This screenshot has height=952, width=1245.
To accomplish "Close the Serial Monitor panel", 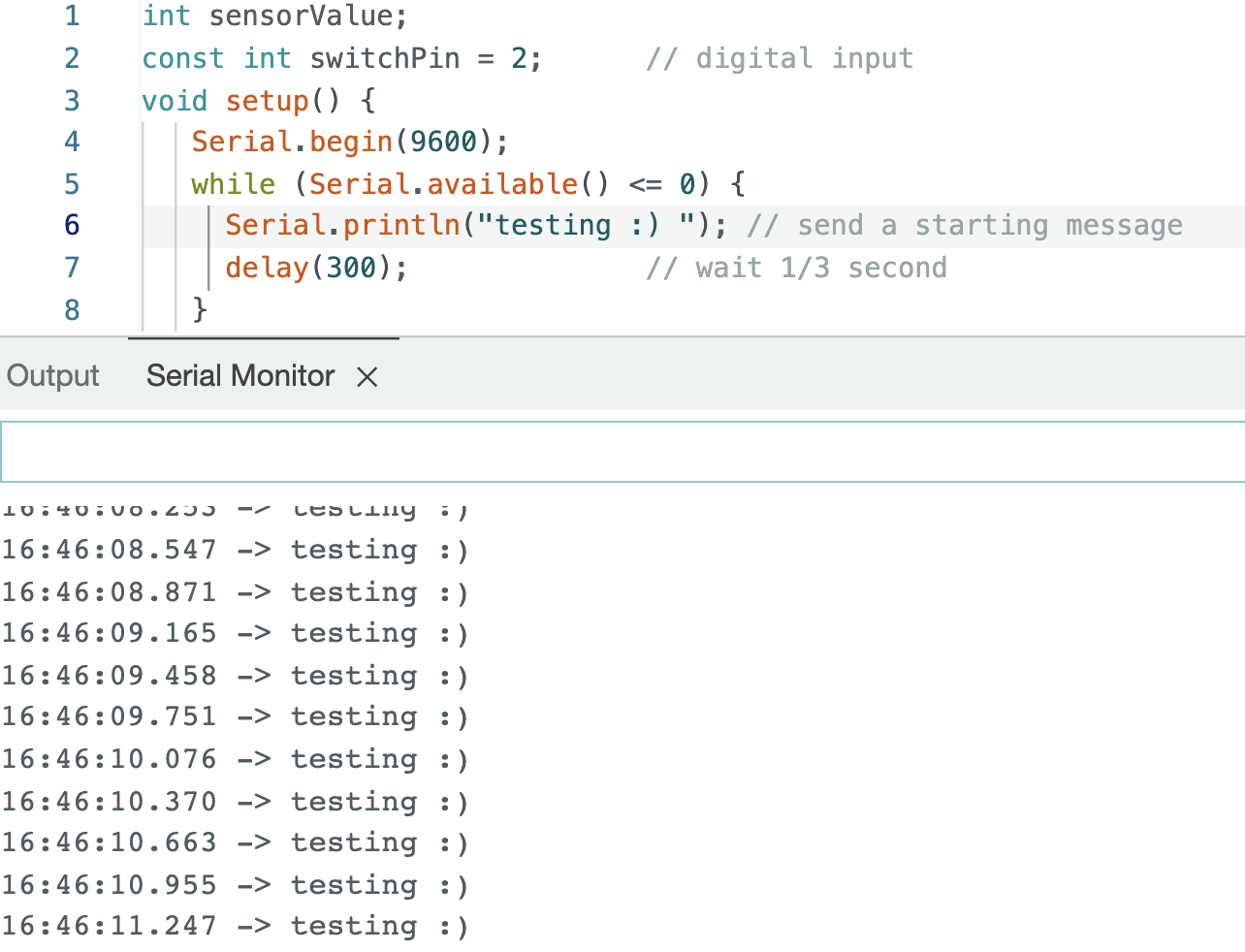I will (x=367, y=377).
